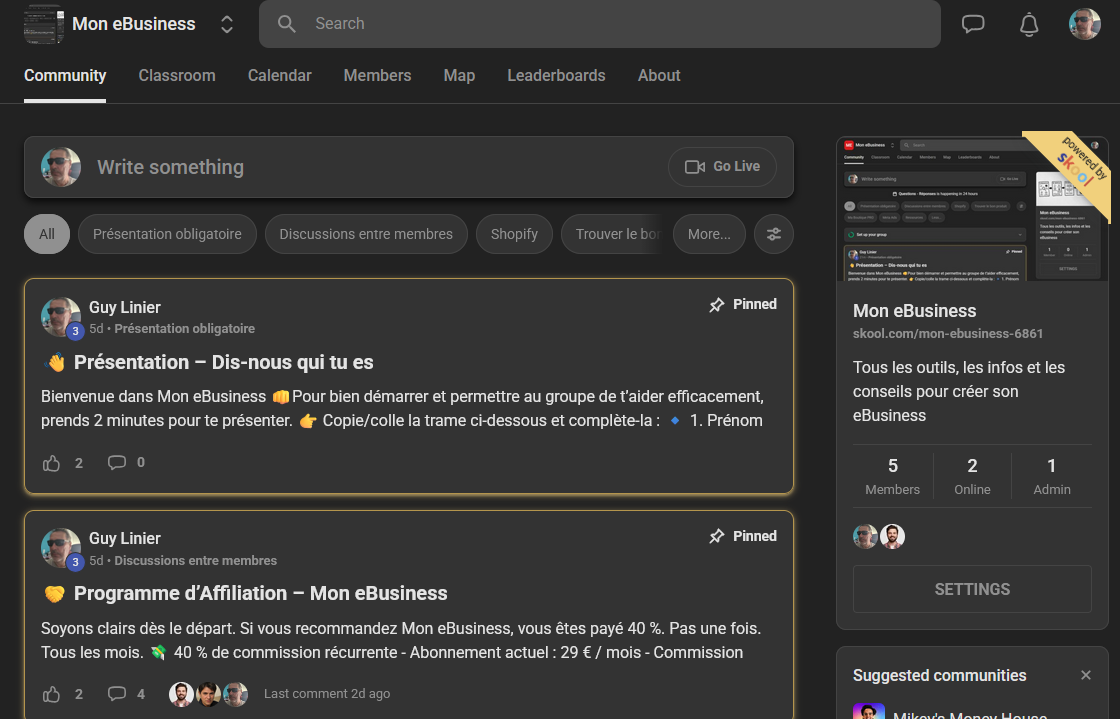Click the SETTINGS button

[x=972, y=589]
